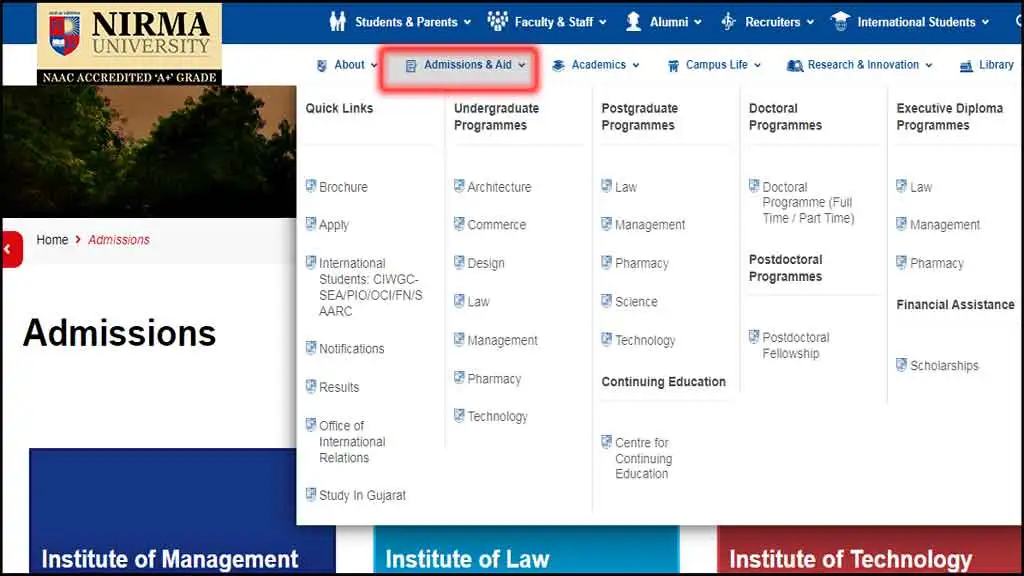The height and width of the screenshot is (576, 1024).
Task: Open the Institute of Technology card
Action: [x=850, y=558]
